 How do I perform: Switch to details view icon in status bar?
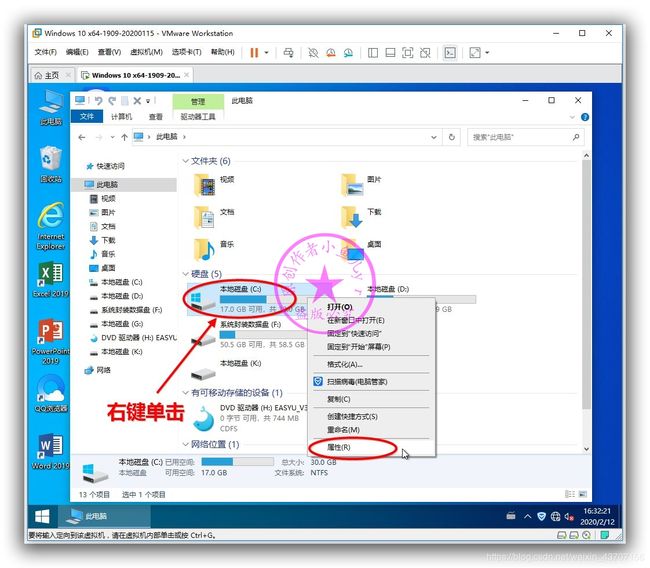[x=570, y=494]
